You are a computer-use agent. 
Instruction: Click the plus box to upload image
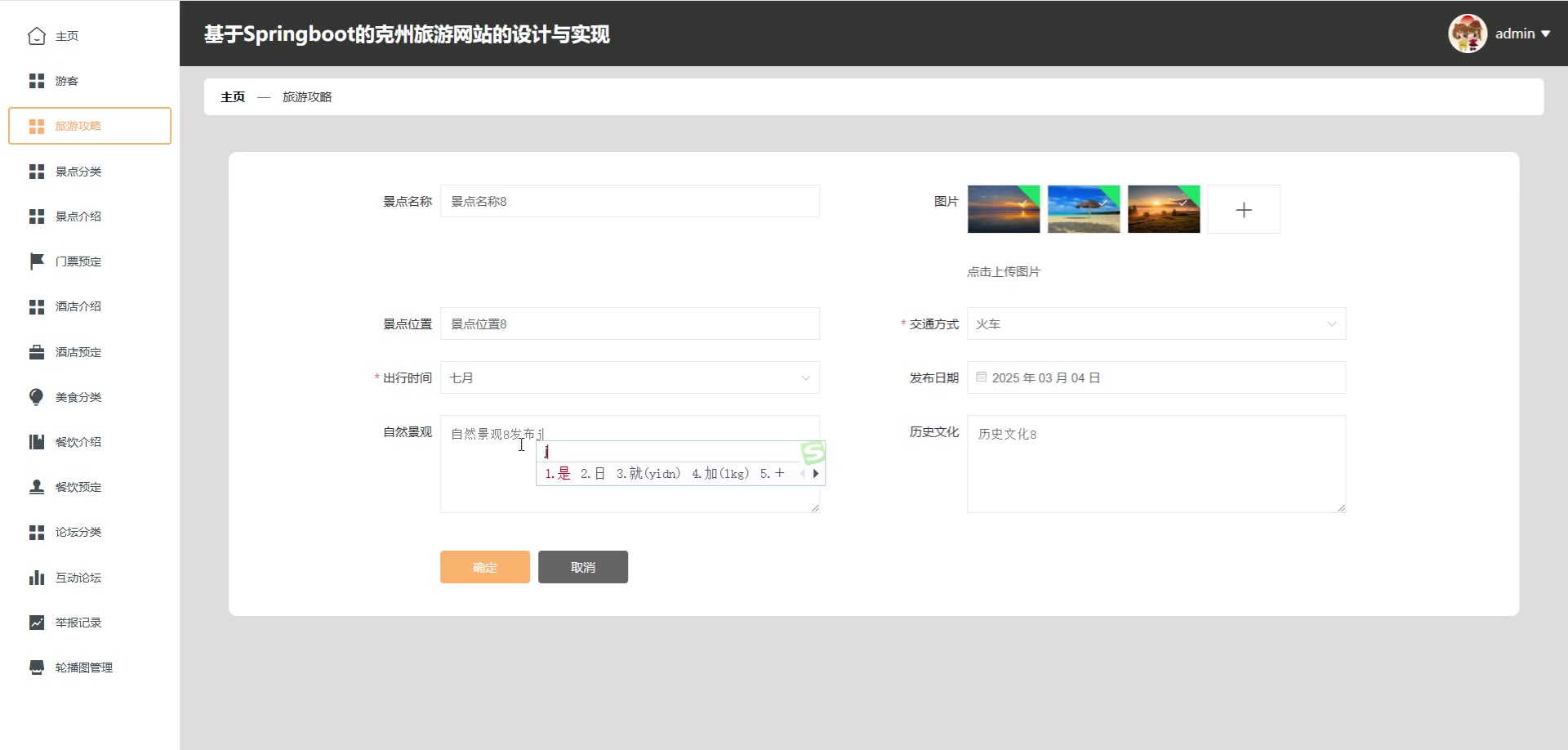click(1243, 210)
